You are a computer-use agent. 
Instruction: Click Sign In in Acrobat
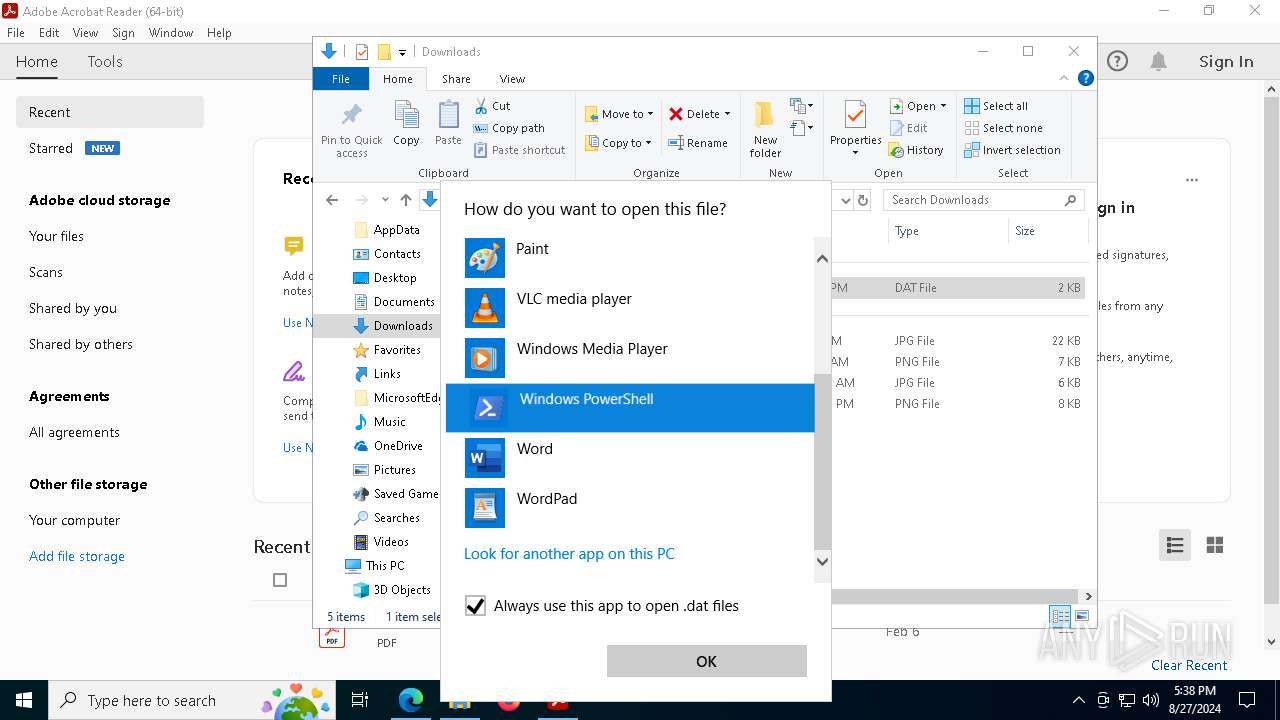pos(1226,62)
